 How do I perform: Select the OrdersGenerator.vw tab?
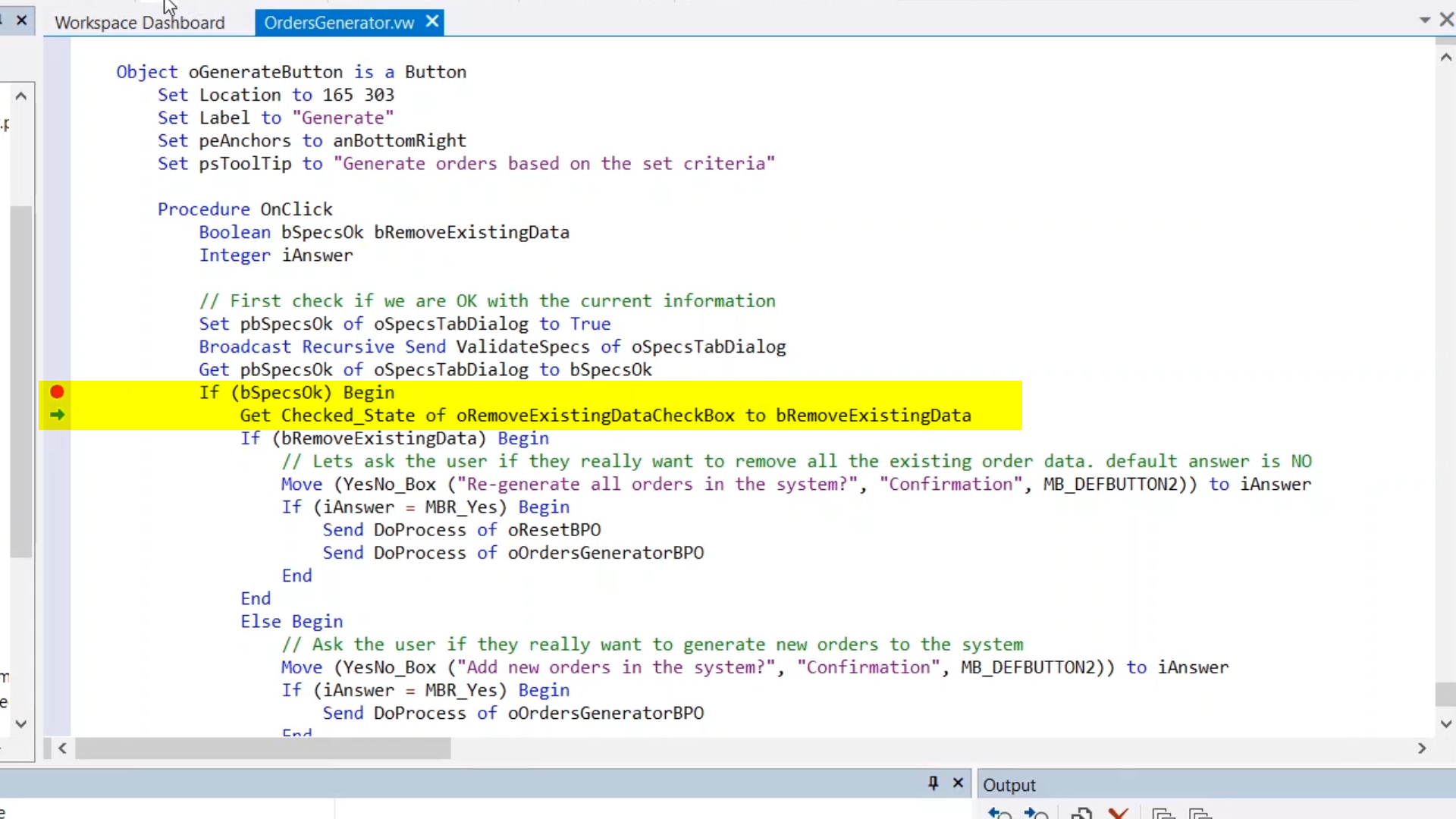coord(339,23)
